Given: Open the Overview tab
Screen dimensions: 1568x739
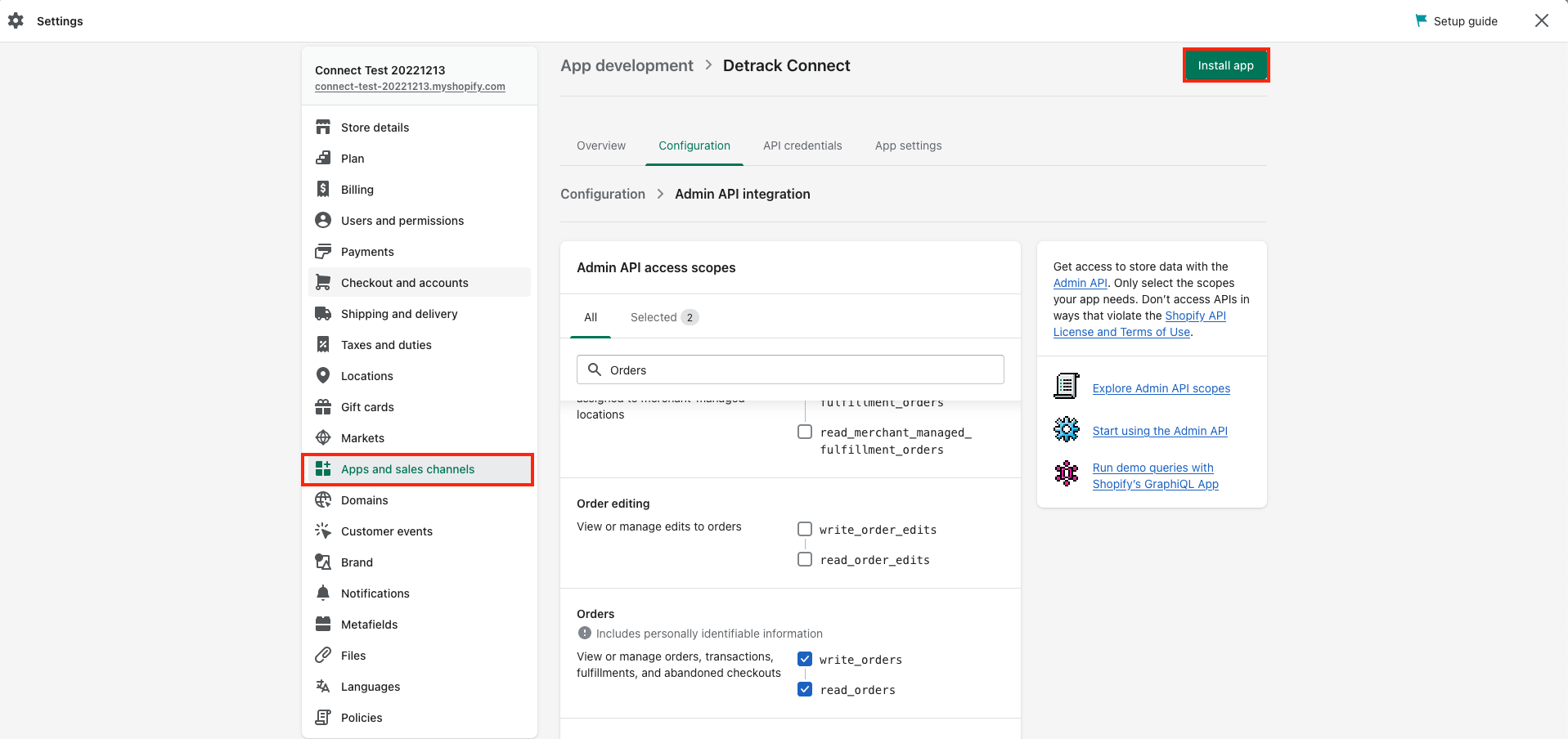Looking at the screenshot, I should (601, 146).
